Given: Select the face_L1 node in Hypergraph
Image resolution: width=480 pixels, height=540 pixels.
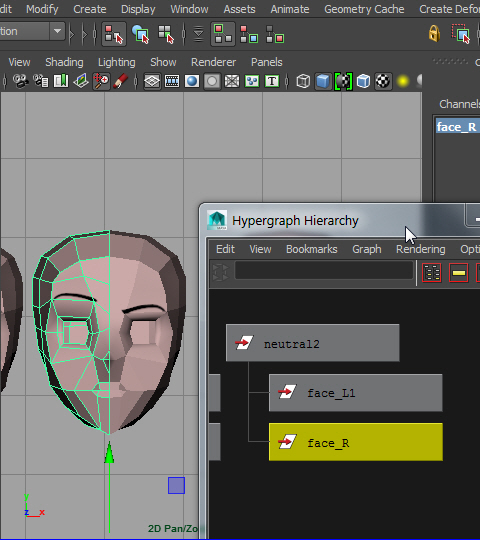Looking at the screenshot, I should tap(356, 393).
